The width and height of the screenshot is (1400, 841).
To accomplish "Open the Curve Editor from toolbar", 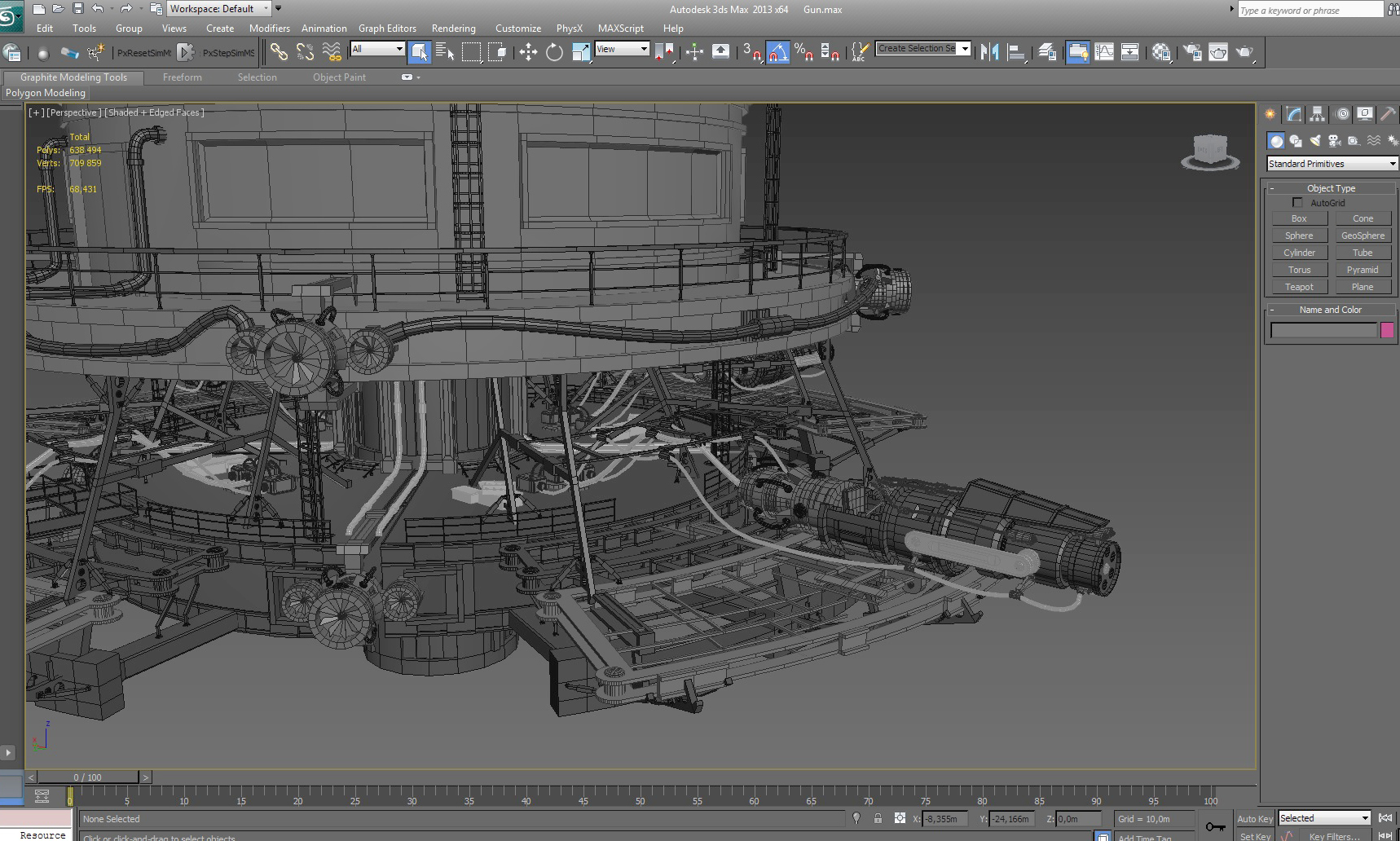I will 1103,52.
